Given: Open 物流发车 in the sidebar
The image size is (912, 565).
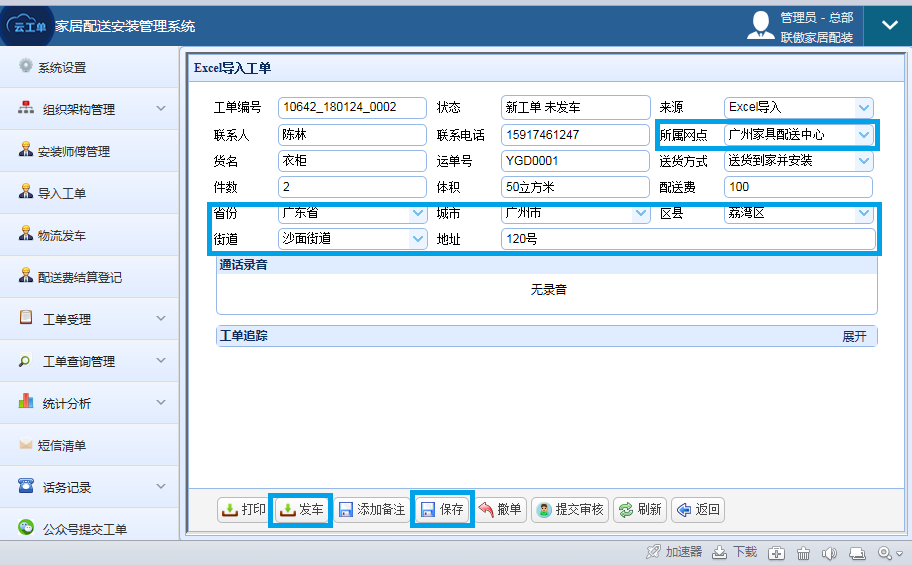Looking at the screenshot, I should click(62, 236).
